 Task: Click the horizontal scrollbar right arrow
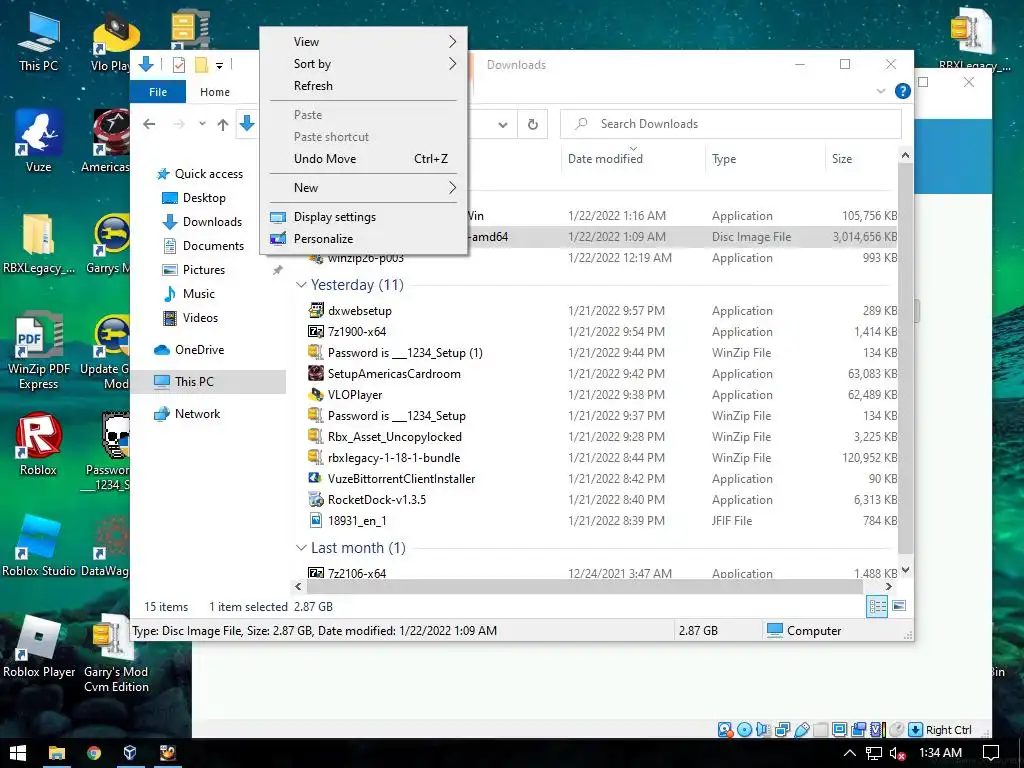click(x=889, y=586)
